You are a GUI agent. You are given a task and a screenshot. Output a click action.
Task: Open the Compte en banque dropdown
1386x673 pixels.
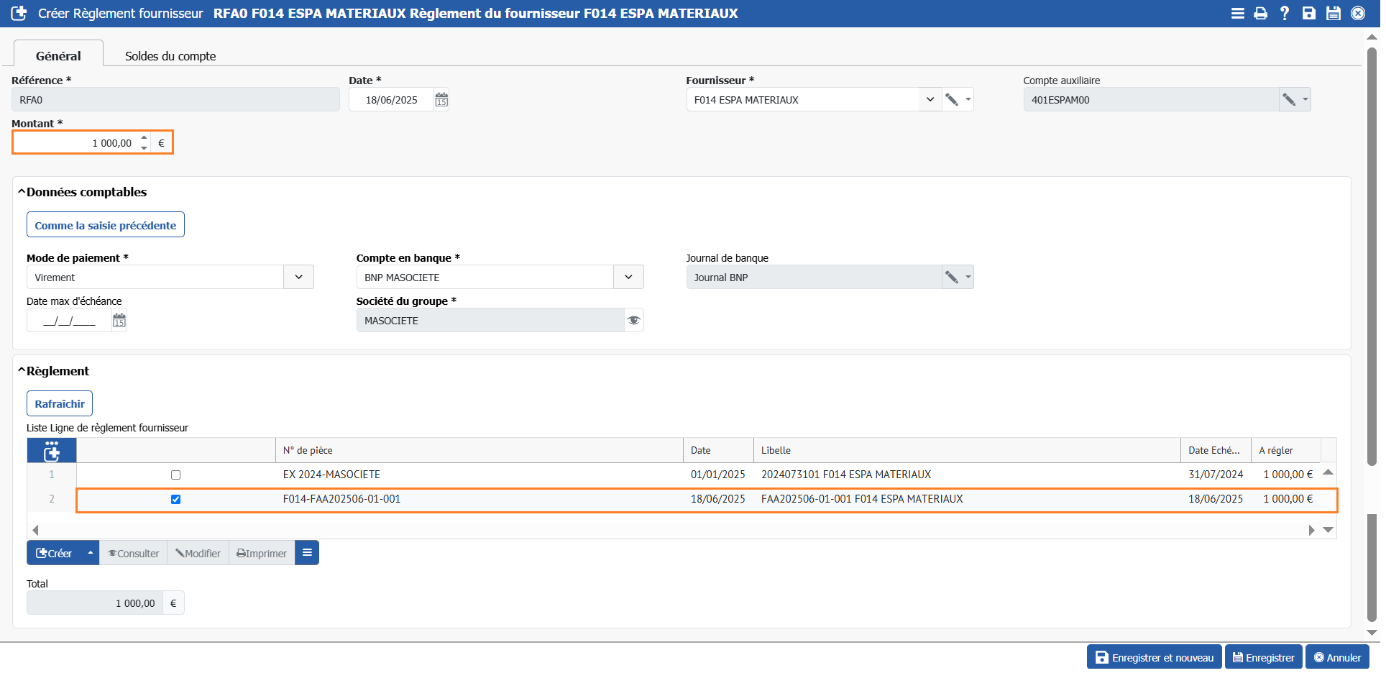tap(627, 277)
